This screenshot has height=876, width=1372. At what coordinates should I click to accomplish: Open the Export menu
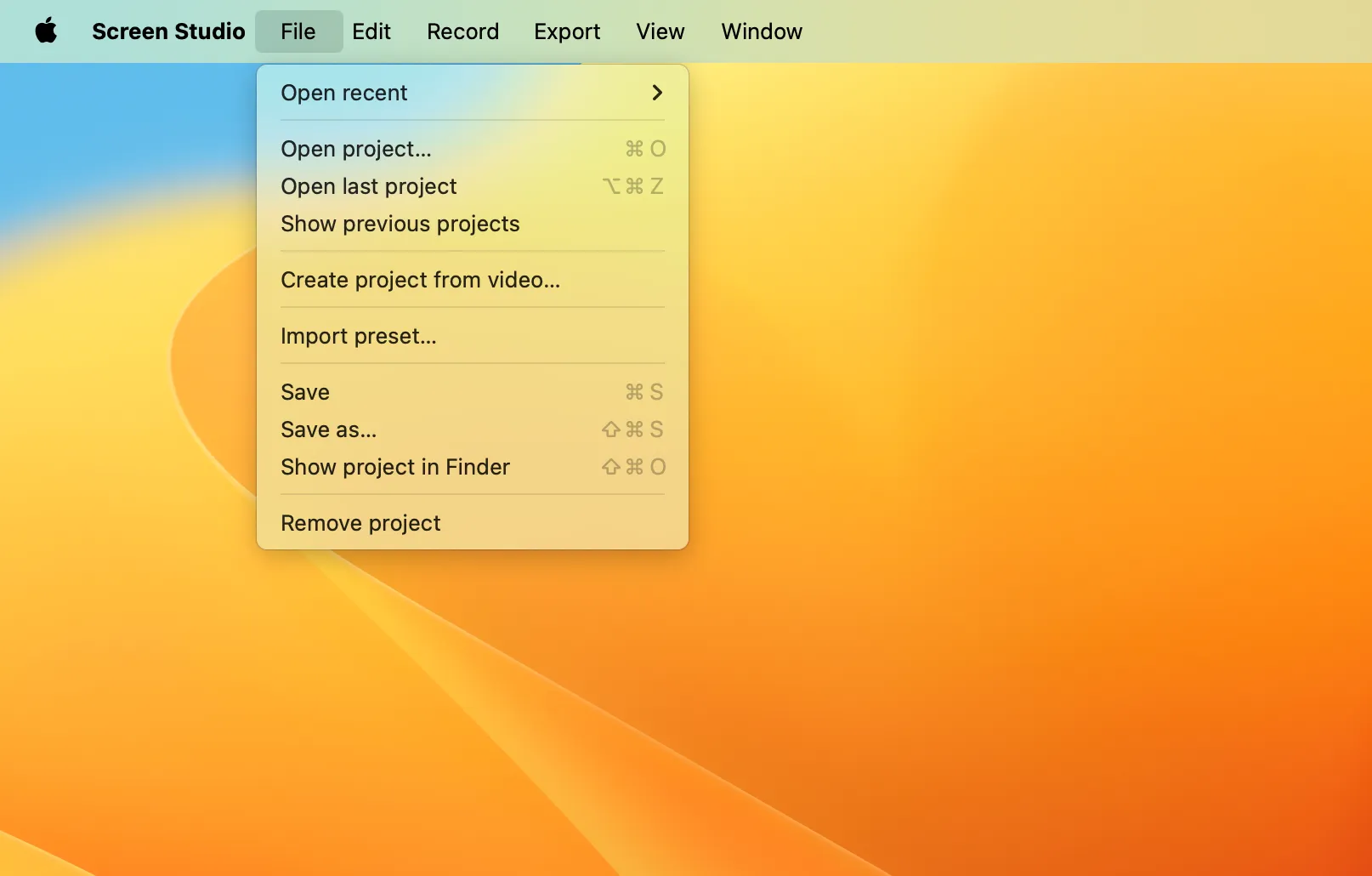[x=567, y=31]
